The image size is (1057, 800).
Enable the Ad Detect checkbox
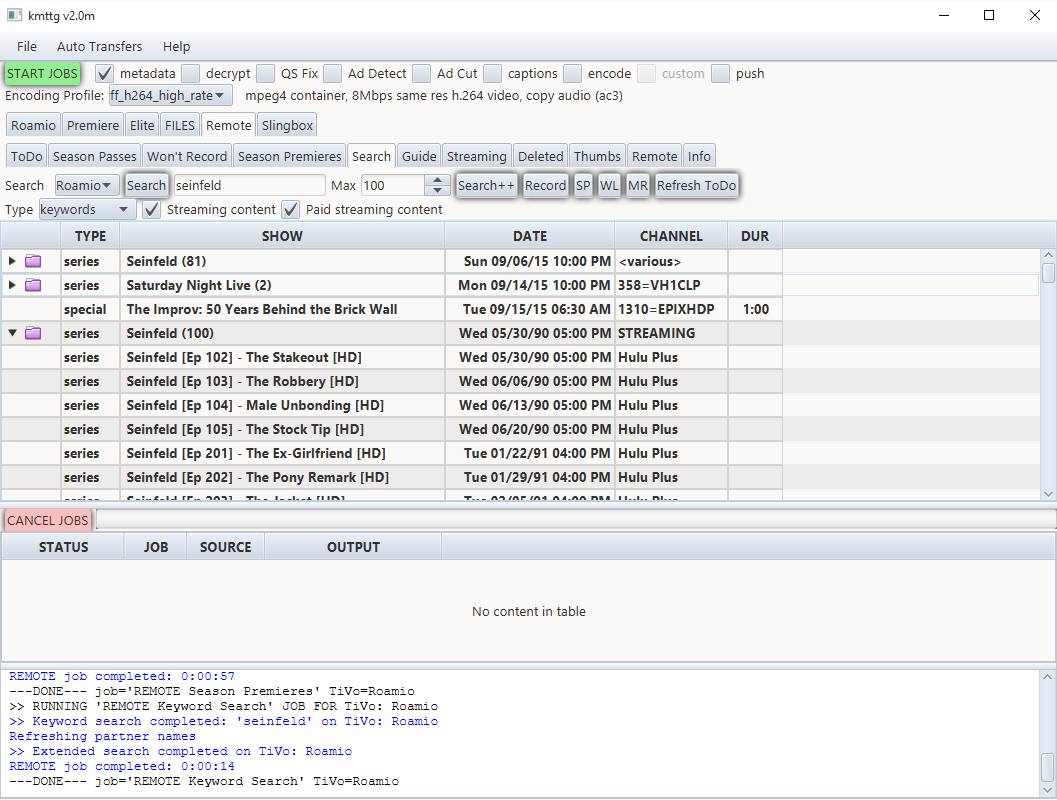(x=332, y=73)
